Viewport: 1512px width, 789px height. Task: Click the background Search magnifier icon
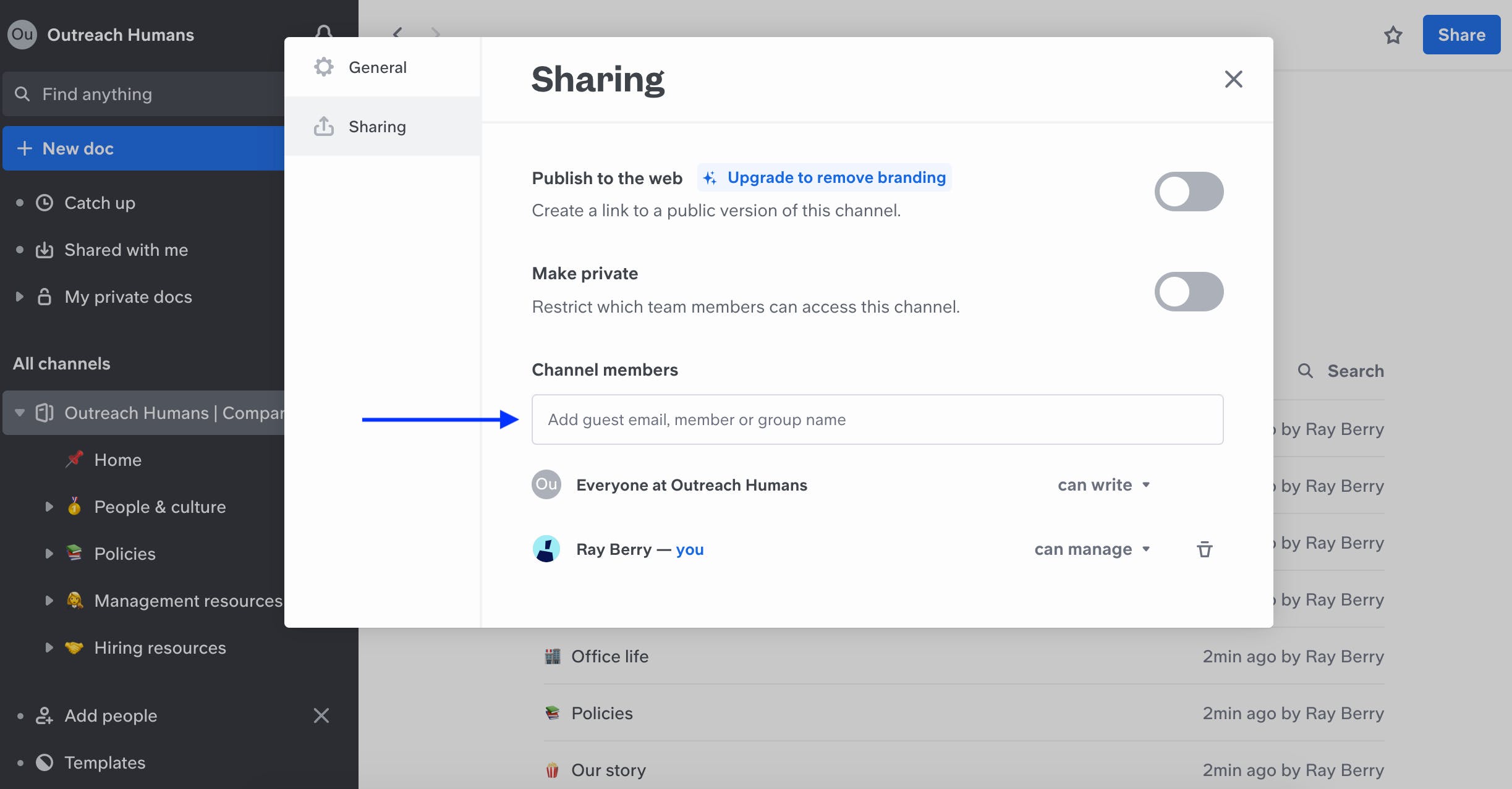click(1306, 371)
